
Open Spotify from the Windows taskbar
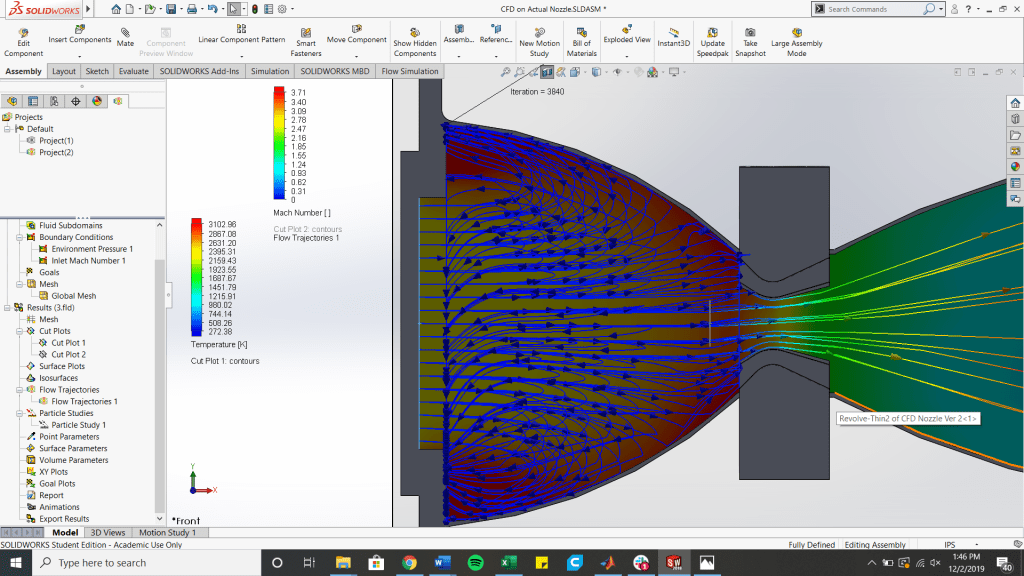tap(475, 563)
